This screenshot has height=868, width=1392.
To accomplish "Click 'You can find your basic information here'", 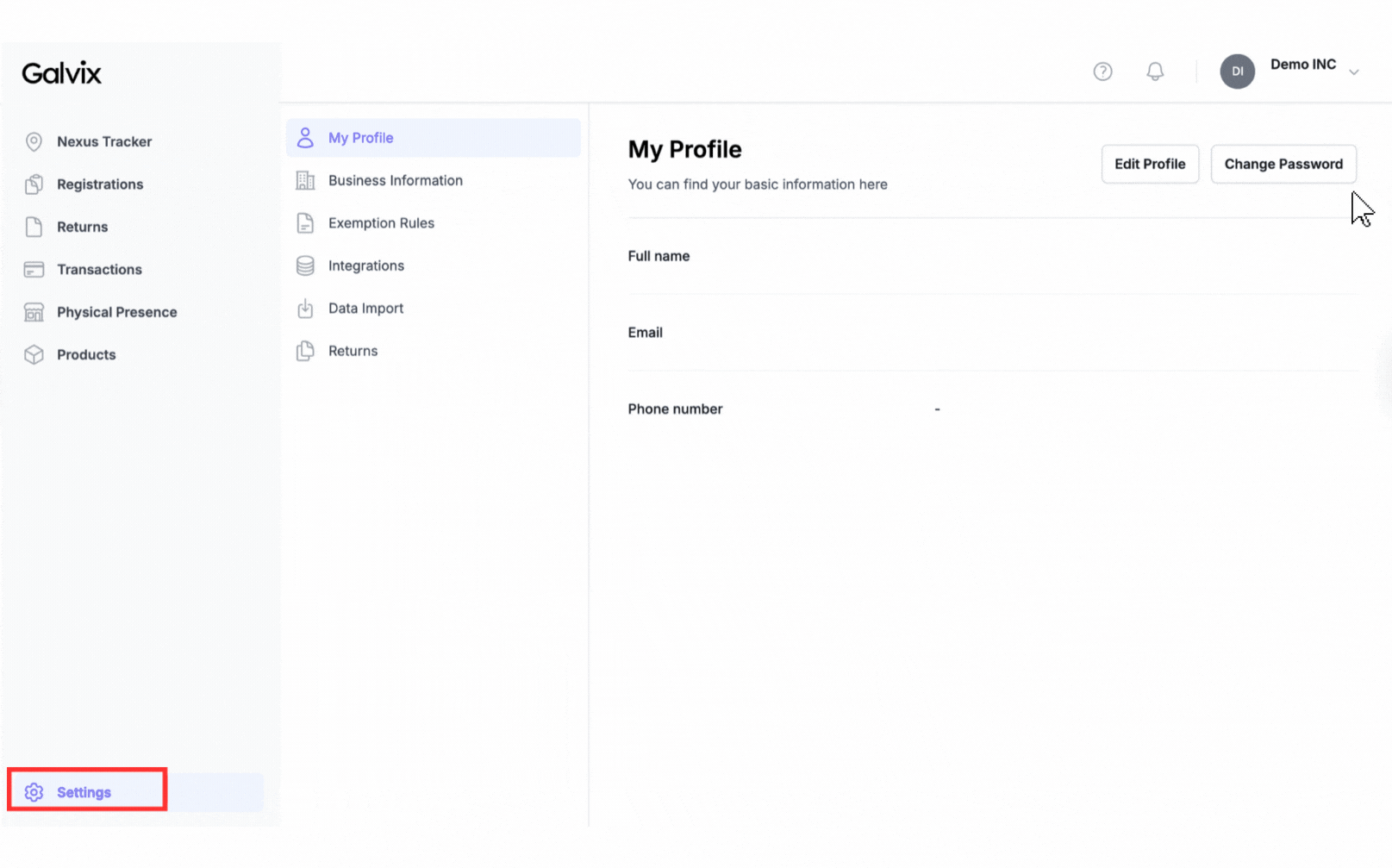I will click(x=757, y=184).
